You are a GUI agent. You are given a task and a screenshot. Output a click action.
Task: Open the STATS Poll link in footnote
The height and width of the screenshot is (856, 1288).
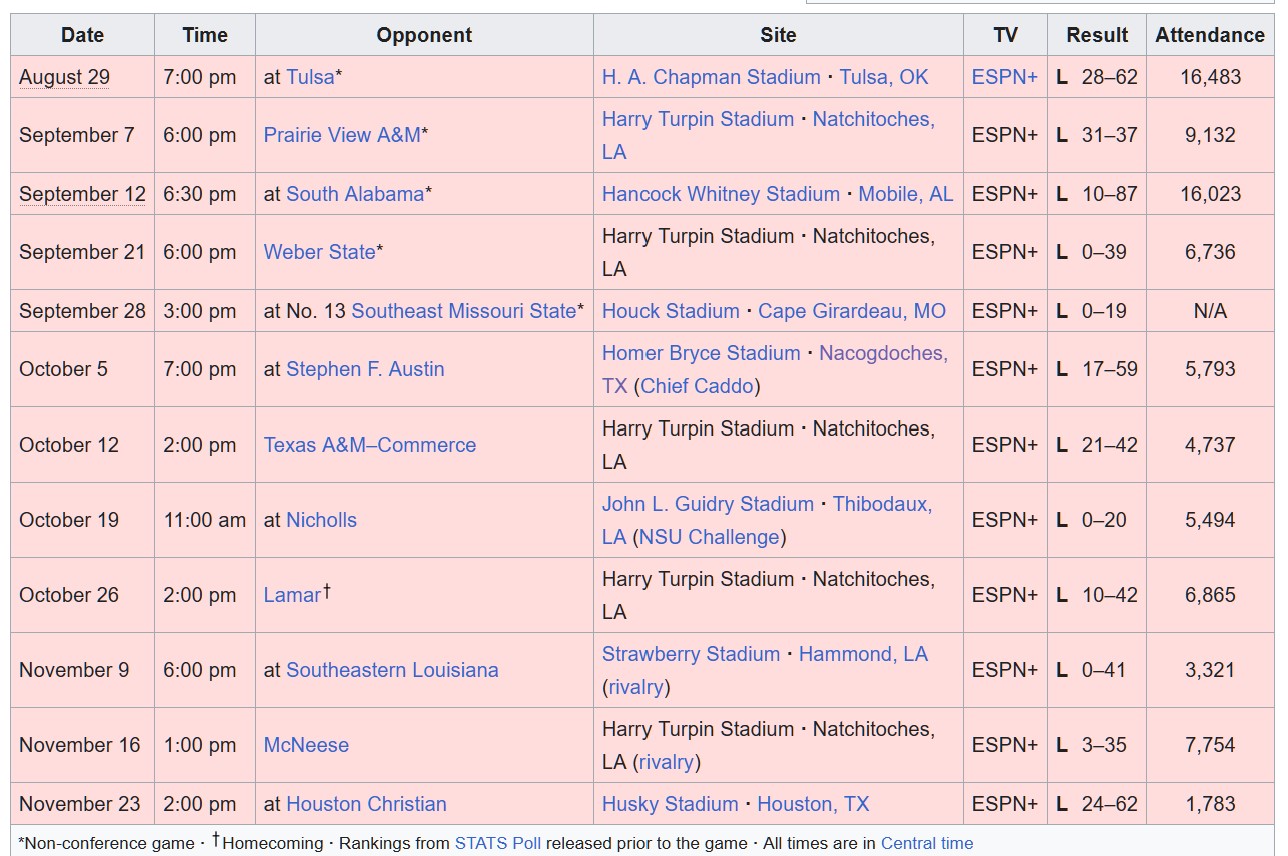(498, 843)
